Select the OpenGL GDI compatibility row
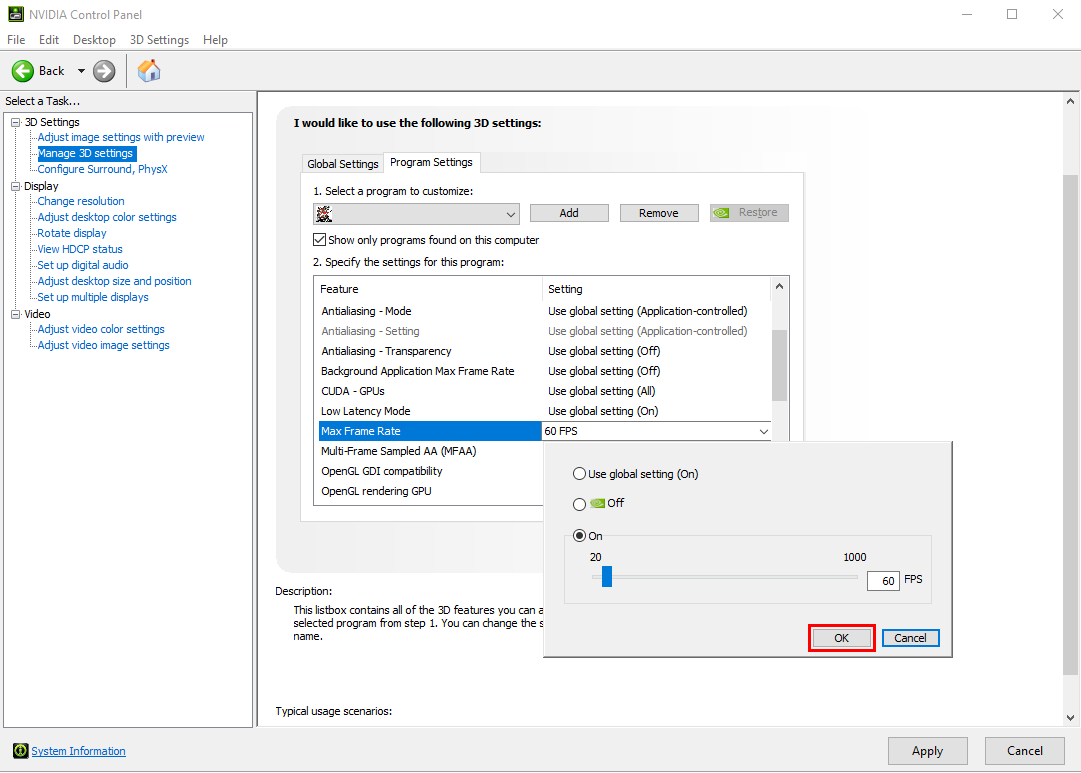Image resolution: width=1081 pixels, height=773 pixels. (x=430, y=471)
